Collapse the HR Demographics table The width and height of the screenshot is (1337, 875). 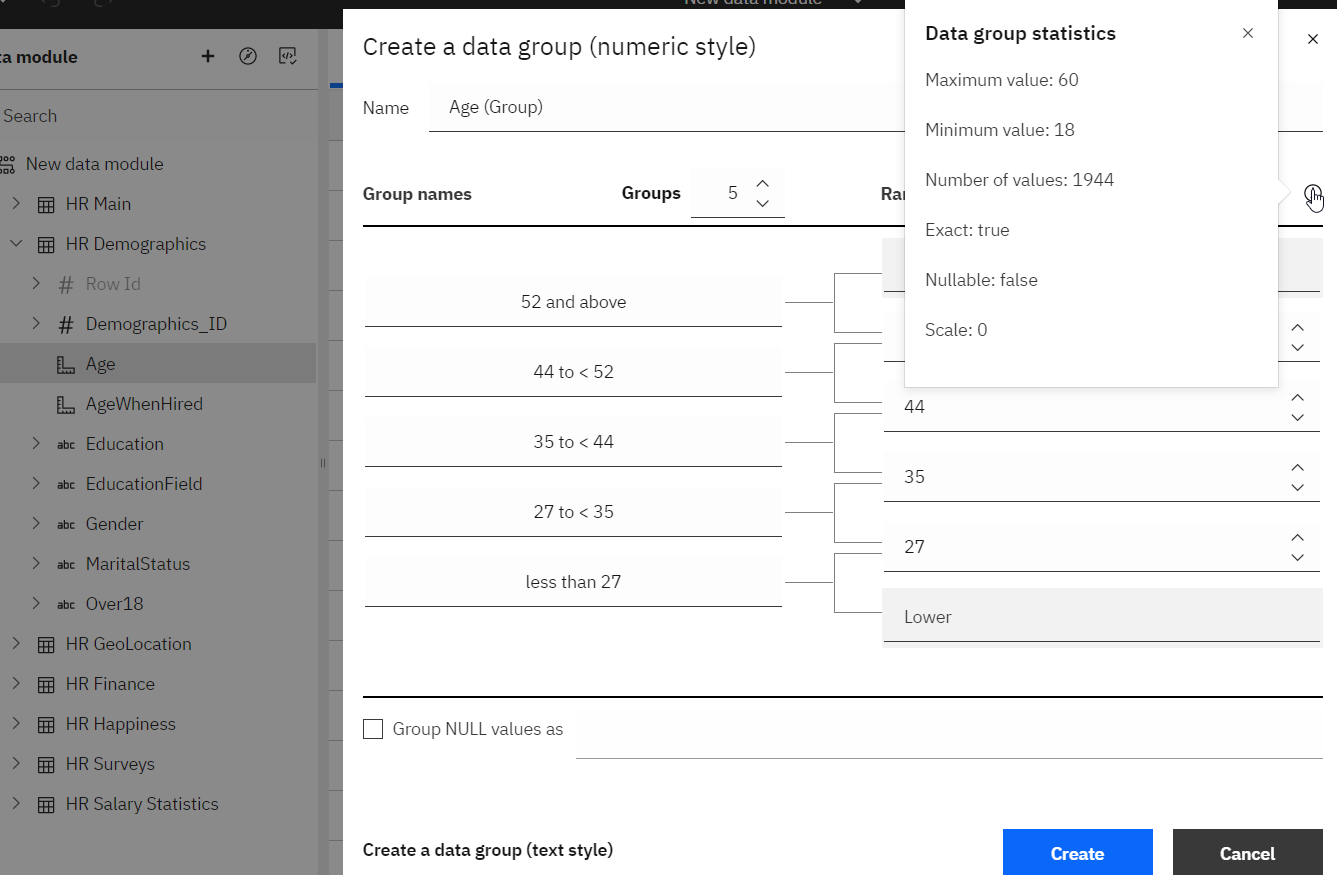coord(16,244)
